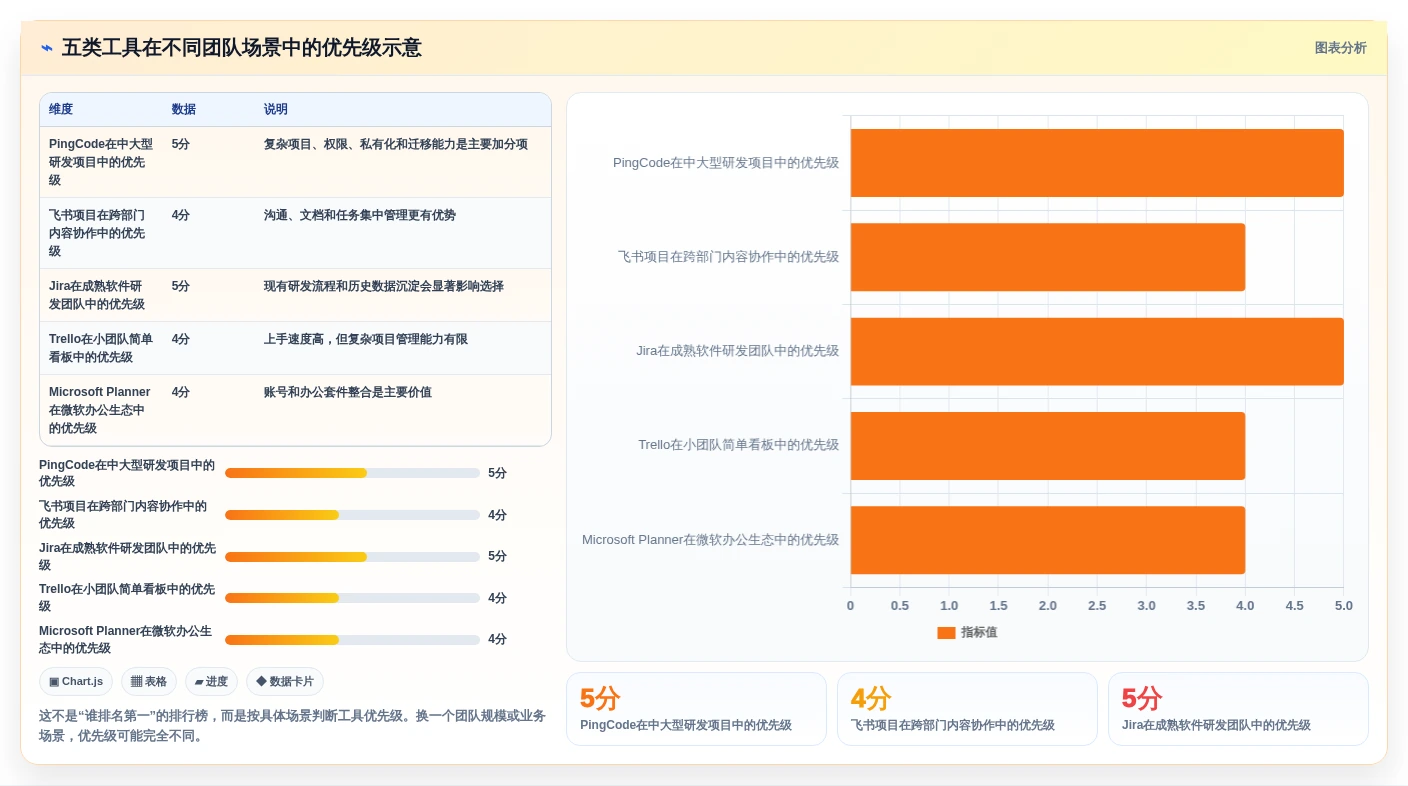Viewport: 1408px width, 786px height.
Task: Select the 表格 tag chip
Action: [x=149, y=681]
